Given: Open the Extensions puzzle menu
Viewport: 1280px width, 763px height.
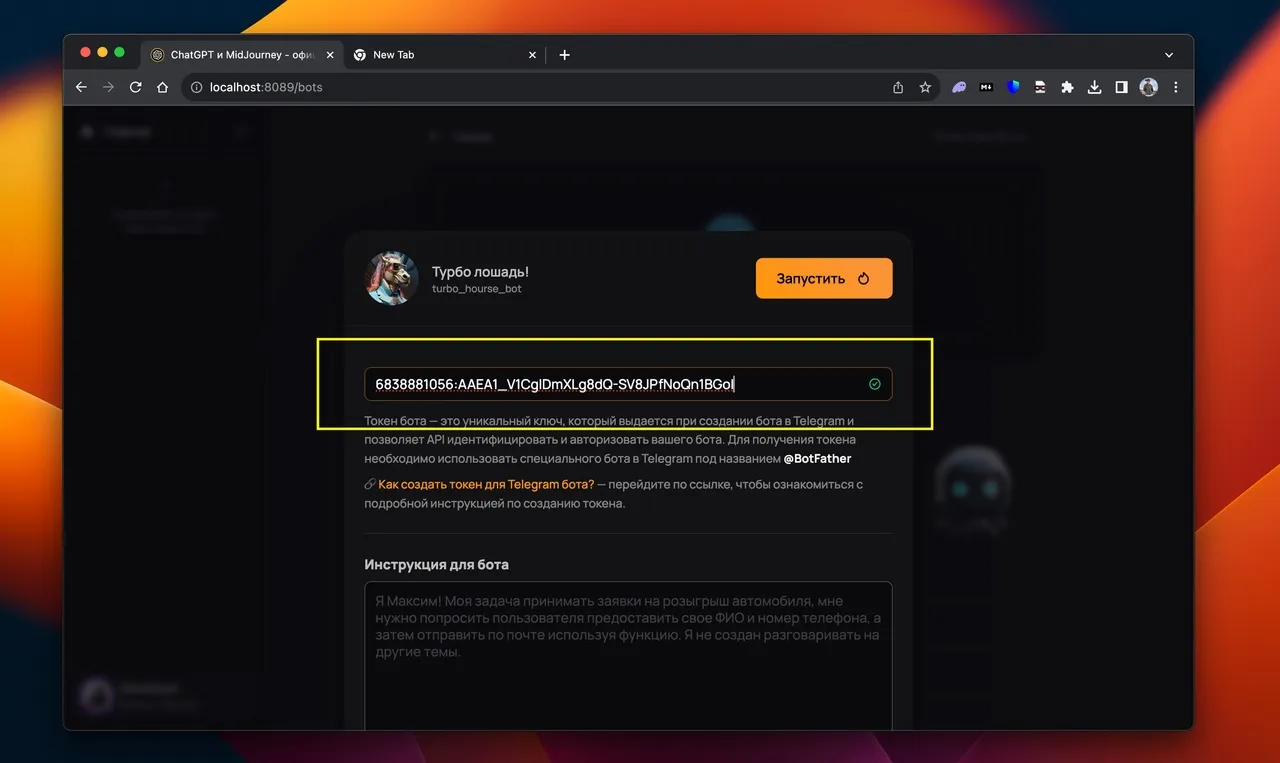Looking at the screenshot, I should [x=1067, y=87].
